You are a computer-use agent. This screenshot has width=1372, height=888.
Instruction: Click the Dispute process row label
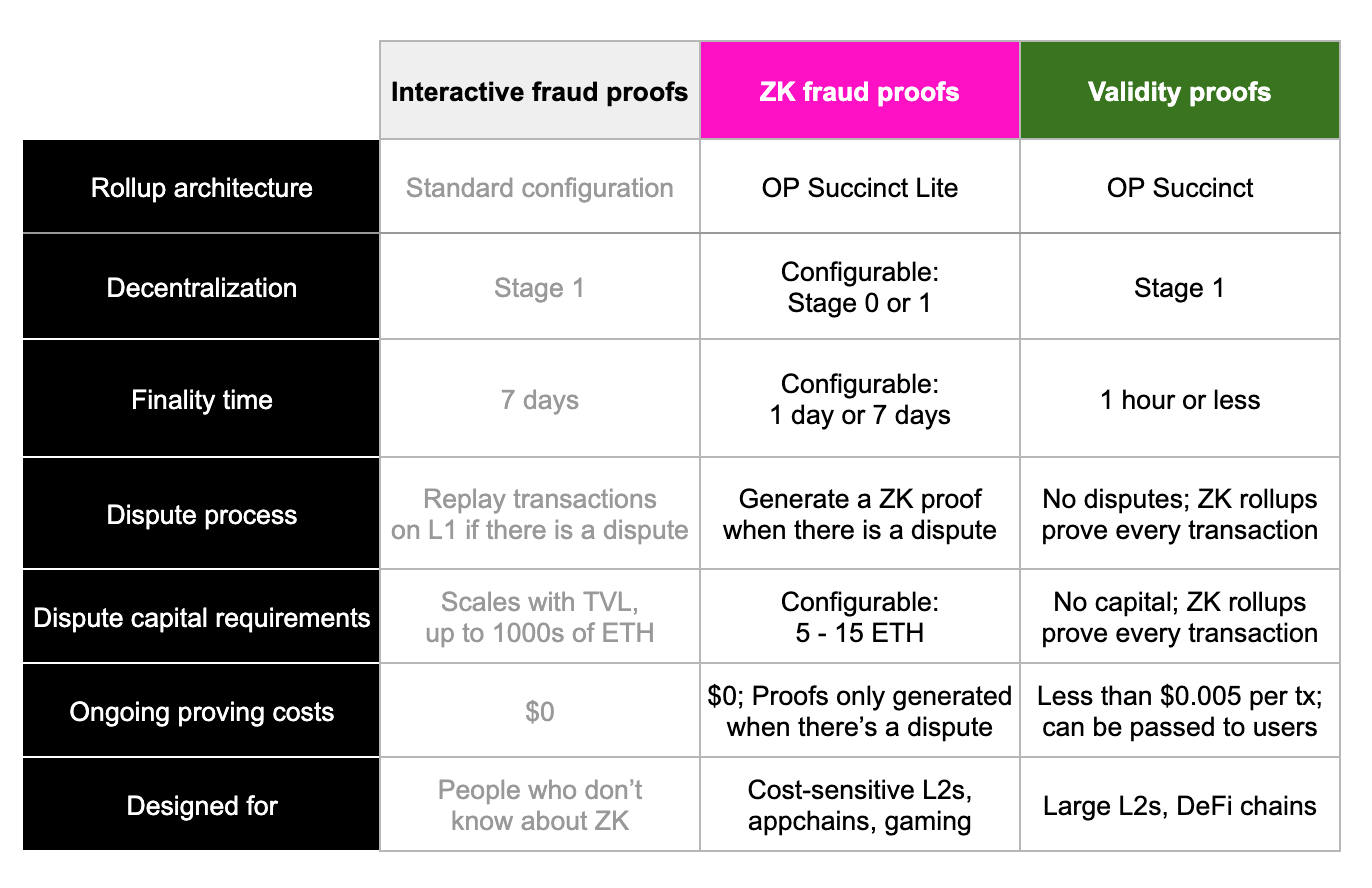tap(201, 515)
